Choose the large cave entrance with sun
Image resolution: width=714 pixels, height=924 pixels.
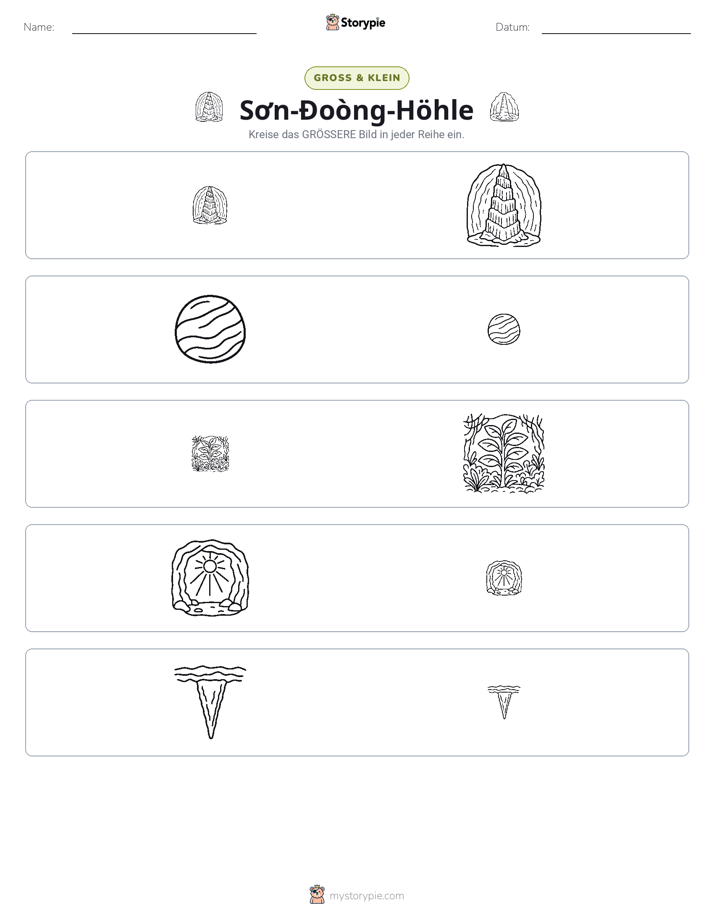tap(210, 578)
